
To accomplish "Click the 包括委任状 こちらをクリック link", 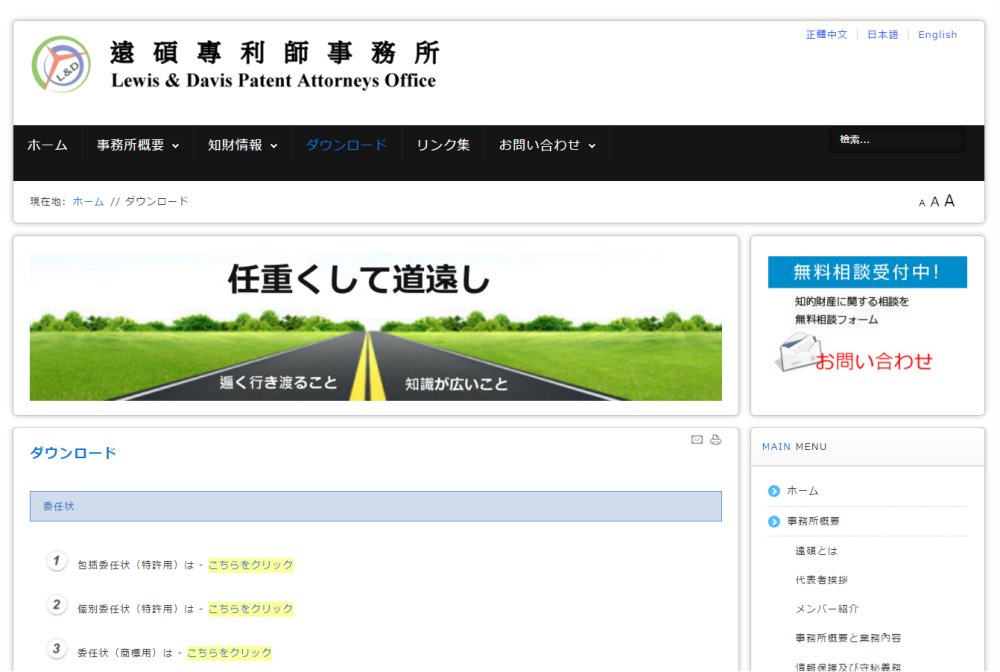I will pos(251,565).
